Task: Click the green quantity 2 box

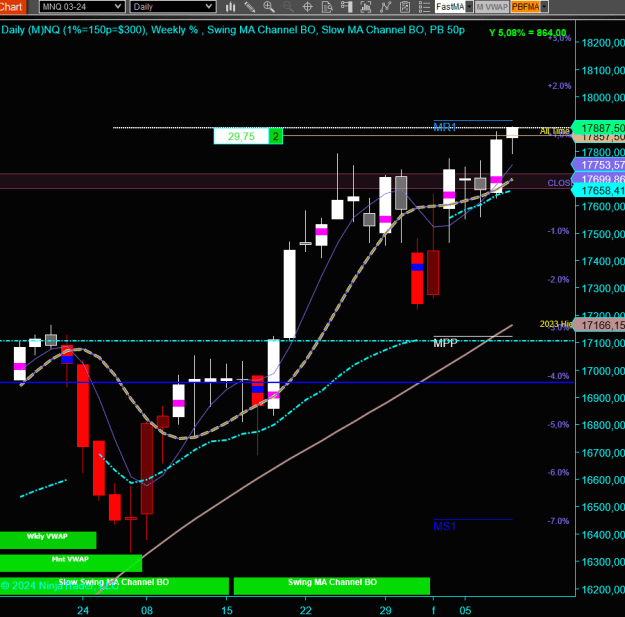Action: pyautogui.click(x=275, y=136)
